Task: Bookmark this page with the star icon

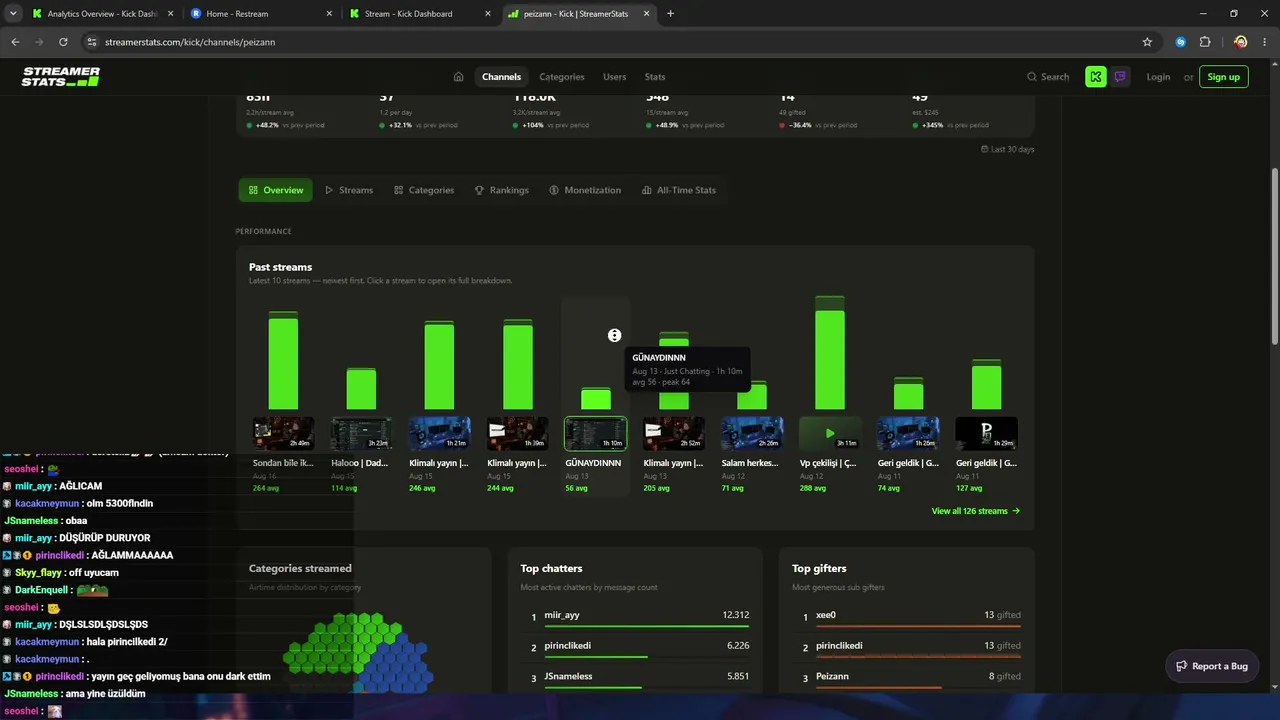Action: pos(1147,42)
